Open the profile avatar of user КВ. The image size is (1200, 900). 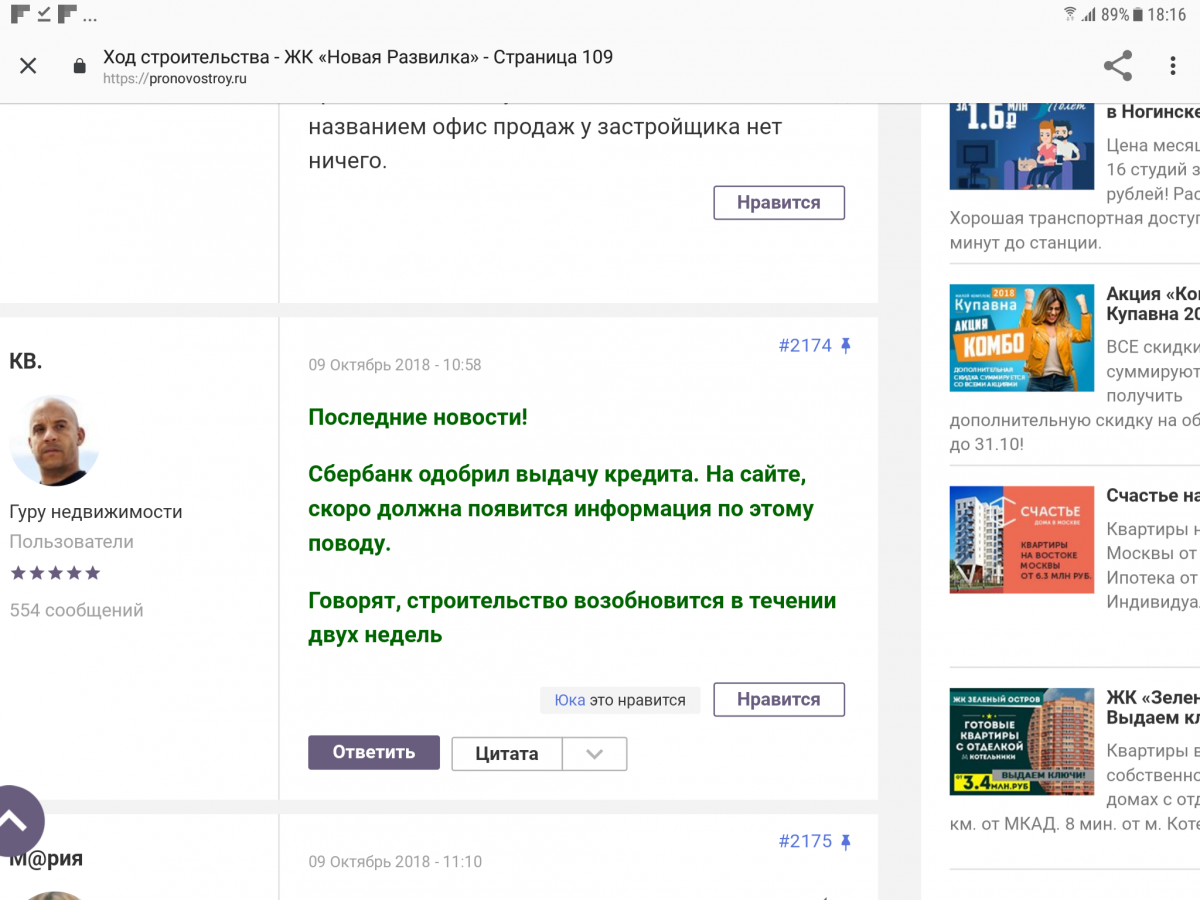[54, 440]
